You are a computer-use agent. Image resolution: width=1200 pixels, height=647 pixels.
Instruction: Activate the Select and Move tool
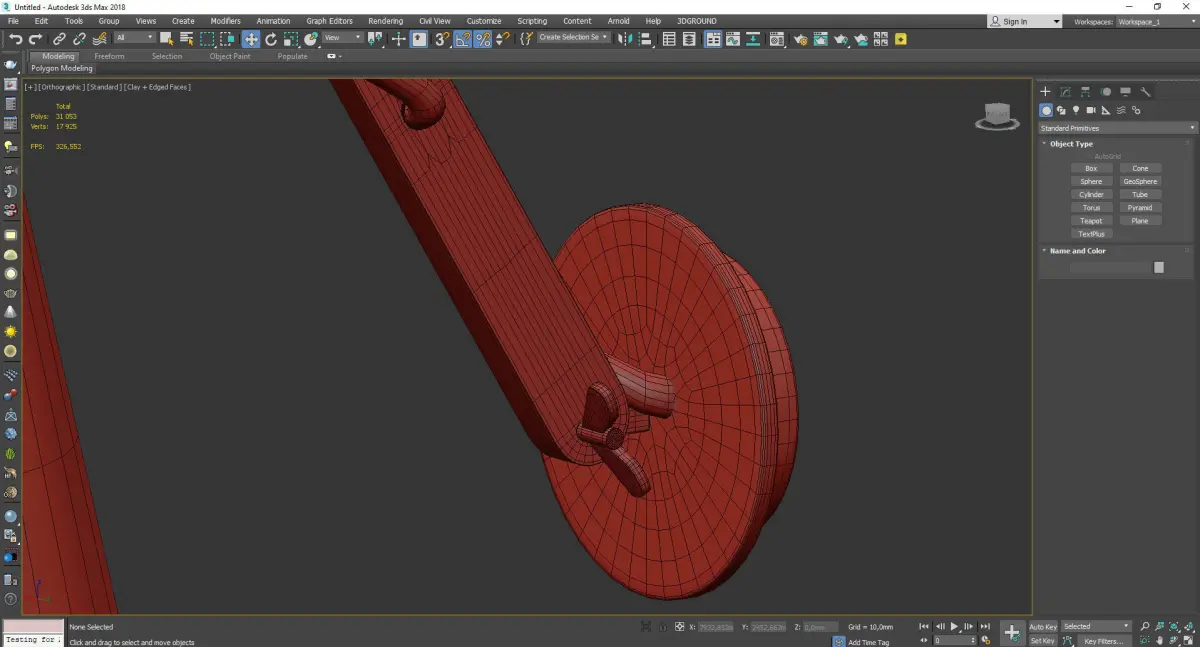pos(251,39)
